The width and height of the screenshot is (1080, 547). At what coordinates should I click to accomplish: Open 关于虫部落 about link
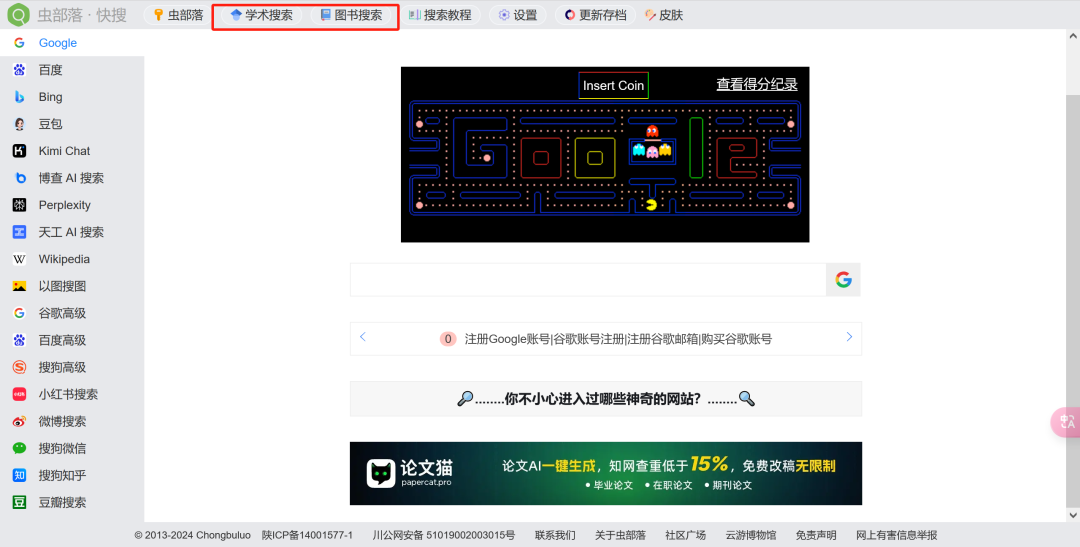[x=621, y=535]
